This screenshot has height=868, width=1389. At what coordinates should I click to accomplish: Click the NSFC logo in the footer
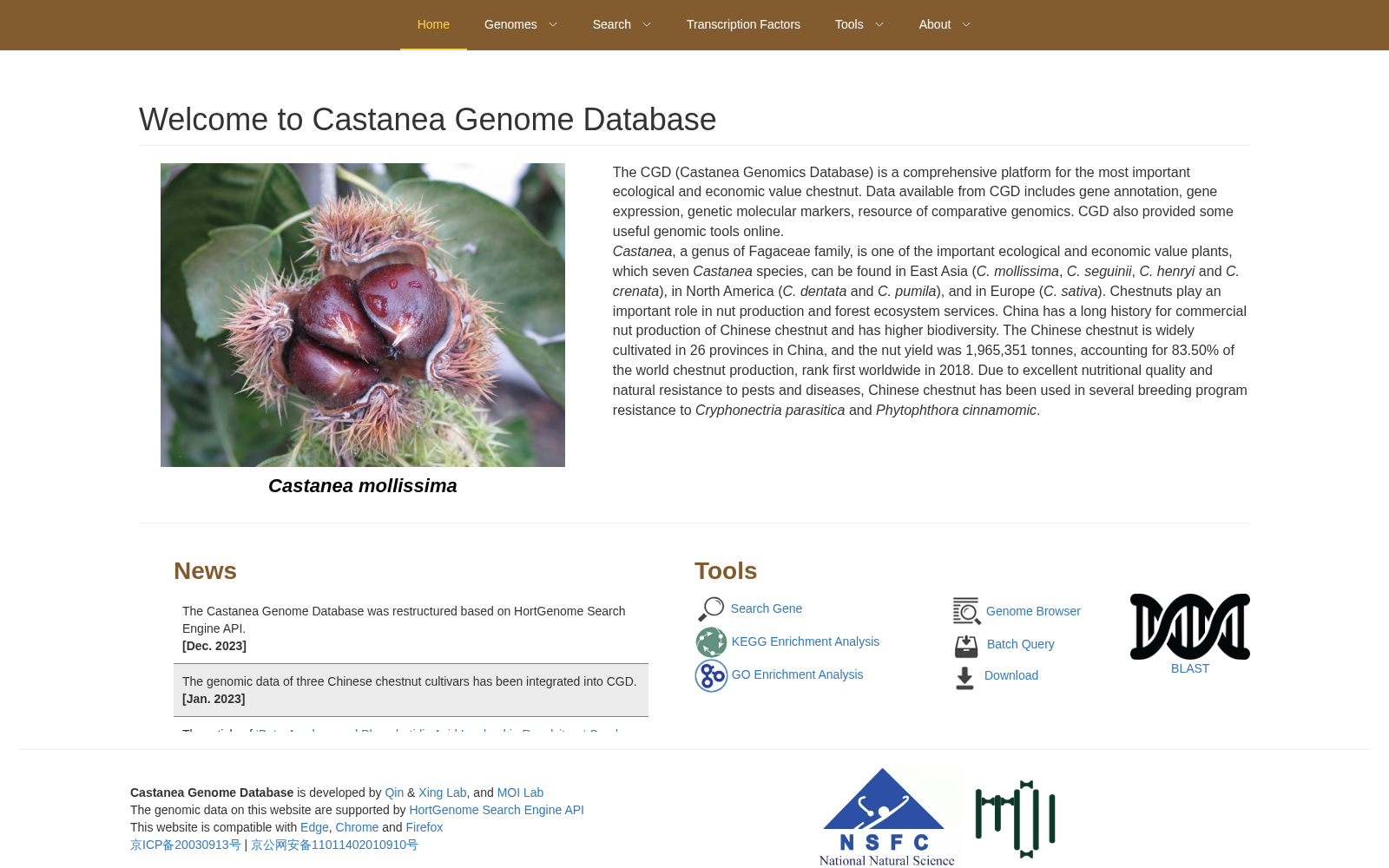[x=885, y=817]
